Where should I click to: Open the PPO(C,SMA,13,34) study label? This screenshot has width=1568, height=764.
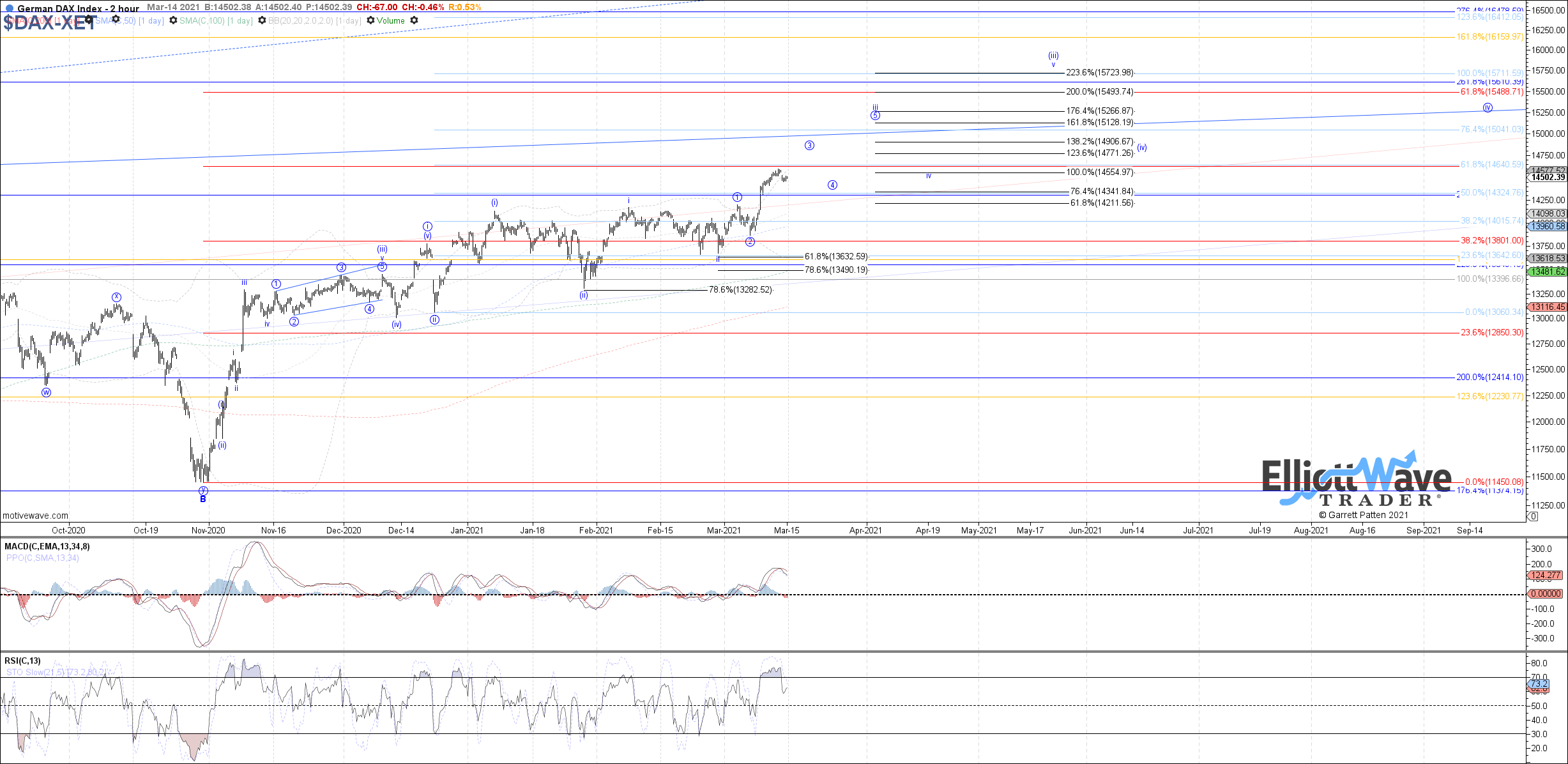(x=43, y=558)
